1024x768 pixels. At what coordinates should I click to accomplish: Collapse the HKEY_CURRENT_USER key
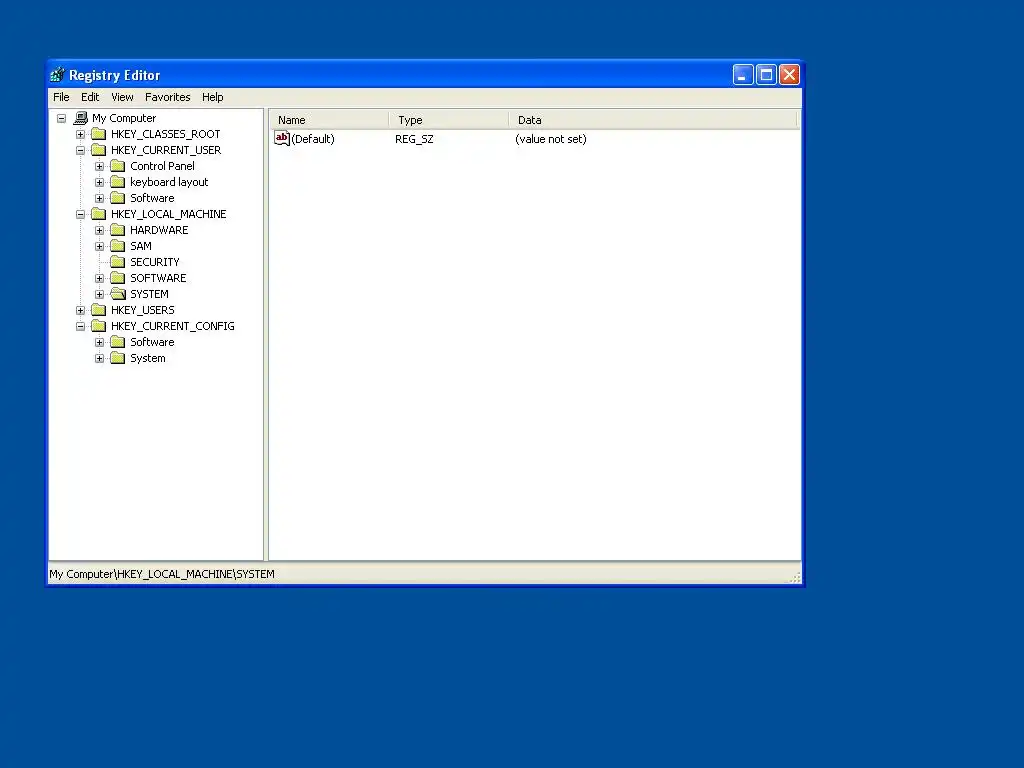(x=80, y=150)
